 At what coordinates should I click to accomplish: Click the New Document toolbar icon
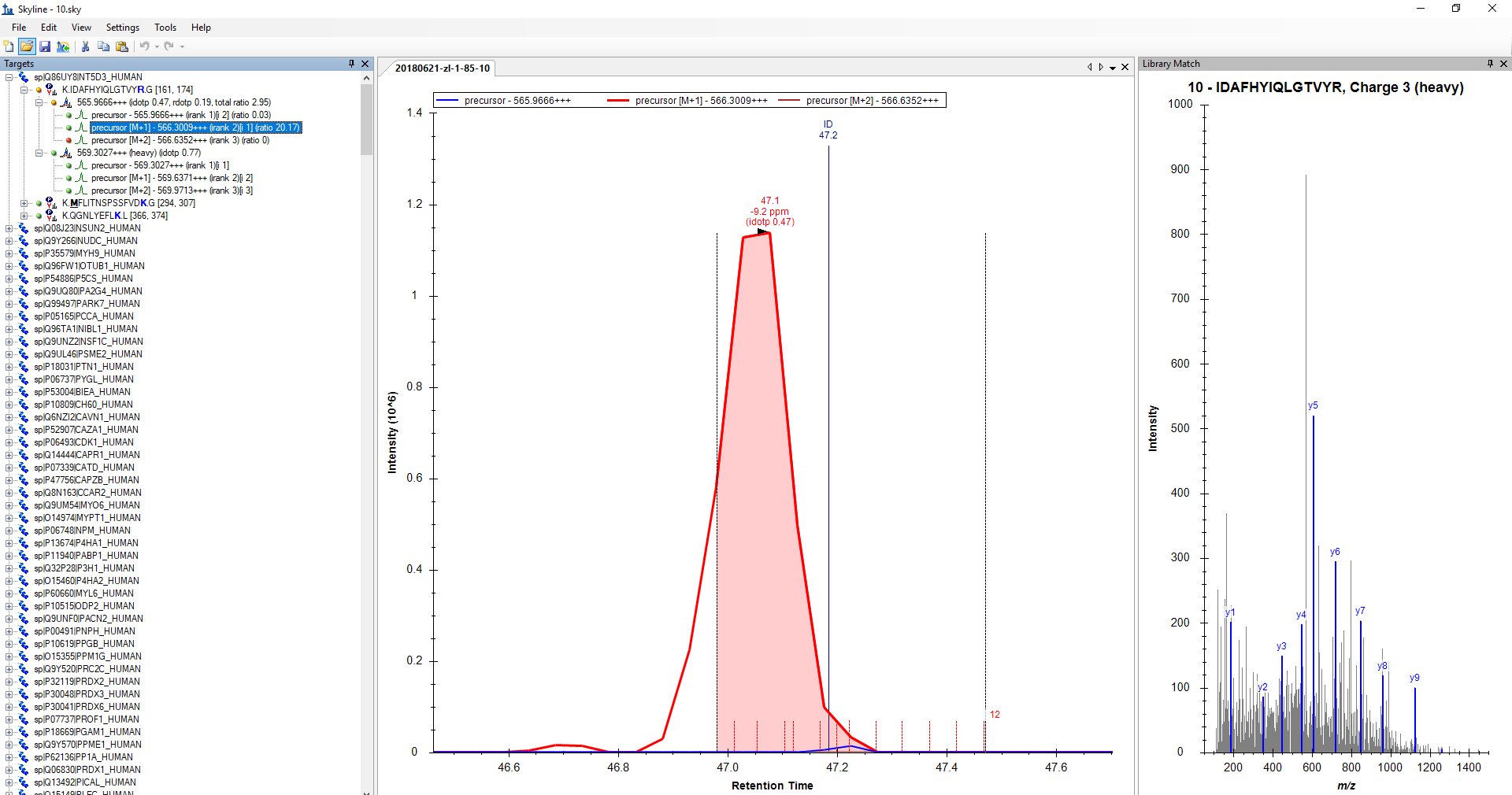pos(9,46)
